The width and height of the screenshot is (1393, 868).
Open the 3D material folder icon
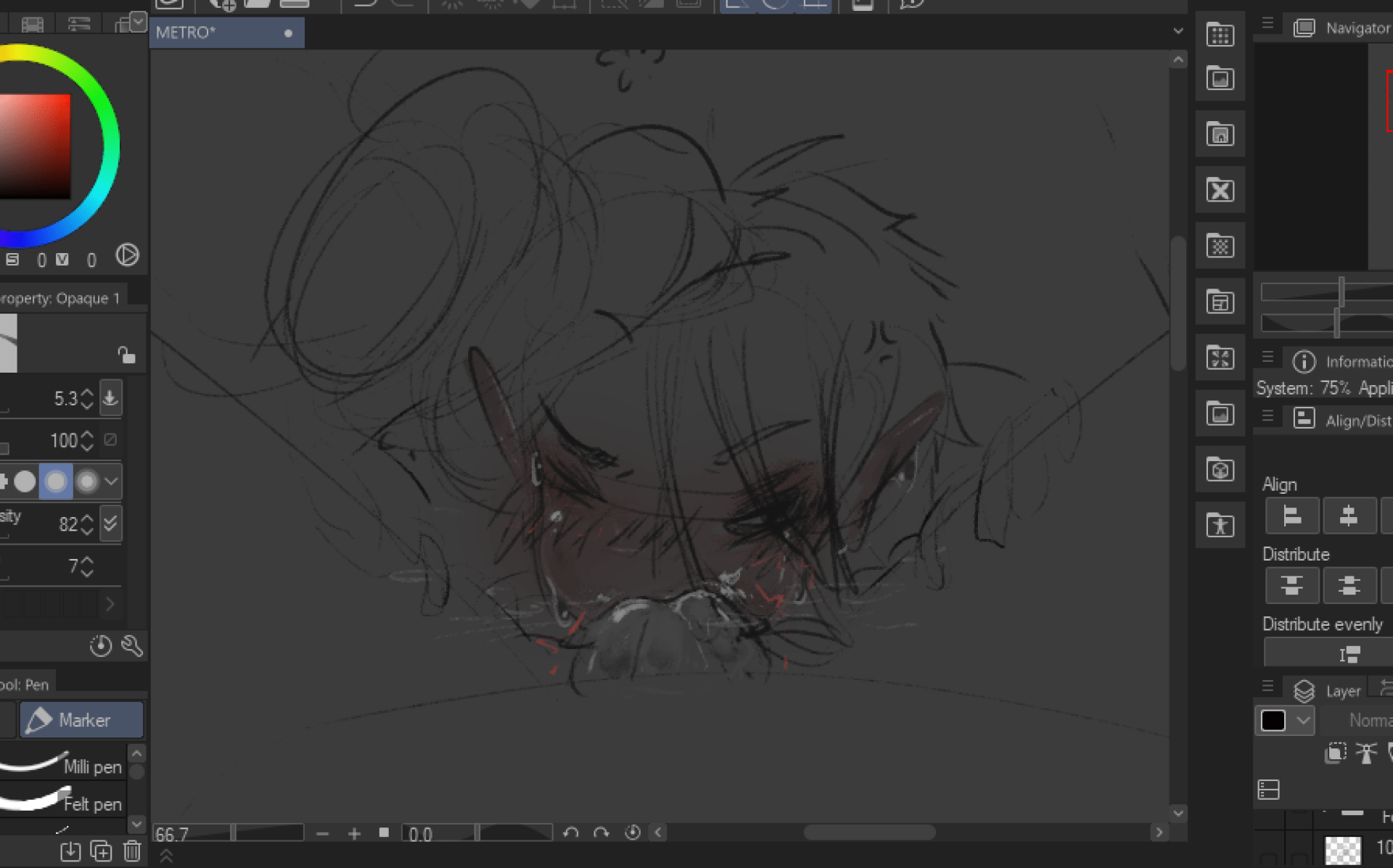pos(1220,469)
